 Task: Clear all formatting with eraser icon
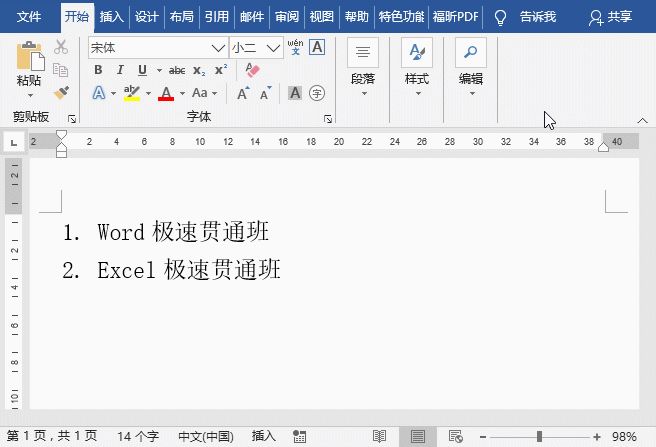point(252,70)
